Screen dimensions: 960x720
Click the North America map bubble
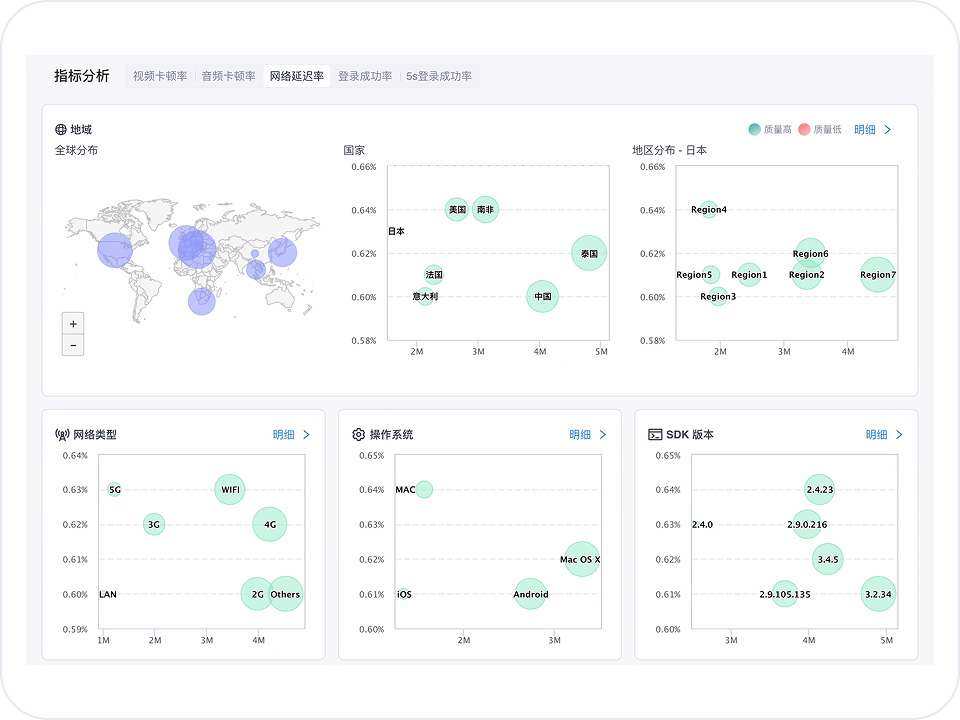coord(114,250)
